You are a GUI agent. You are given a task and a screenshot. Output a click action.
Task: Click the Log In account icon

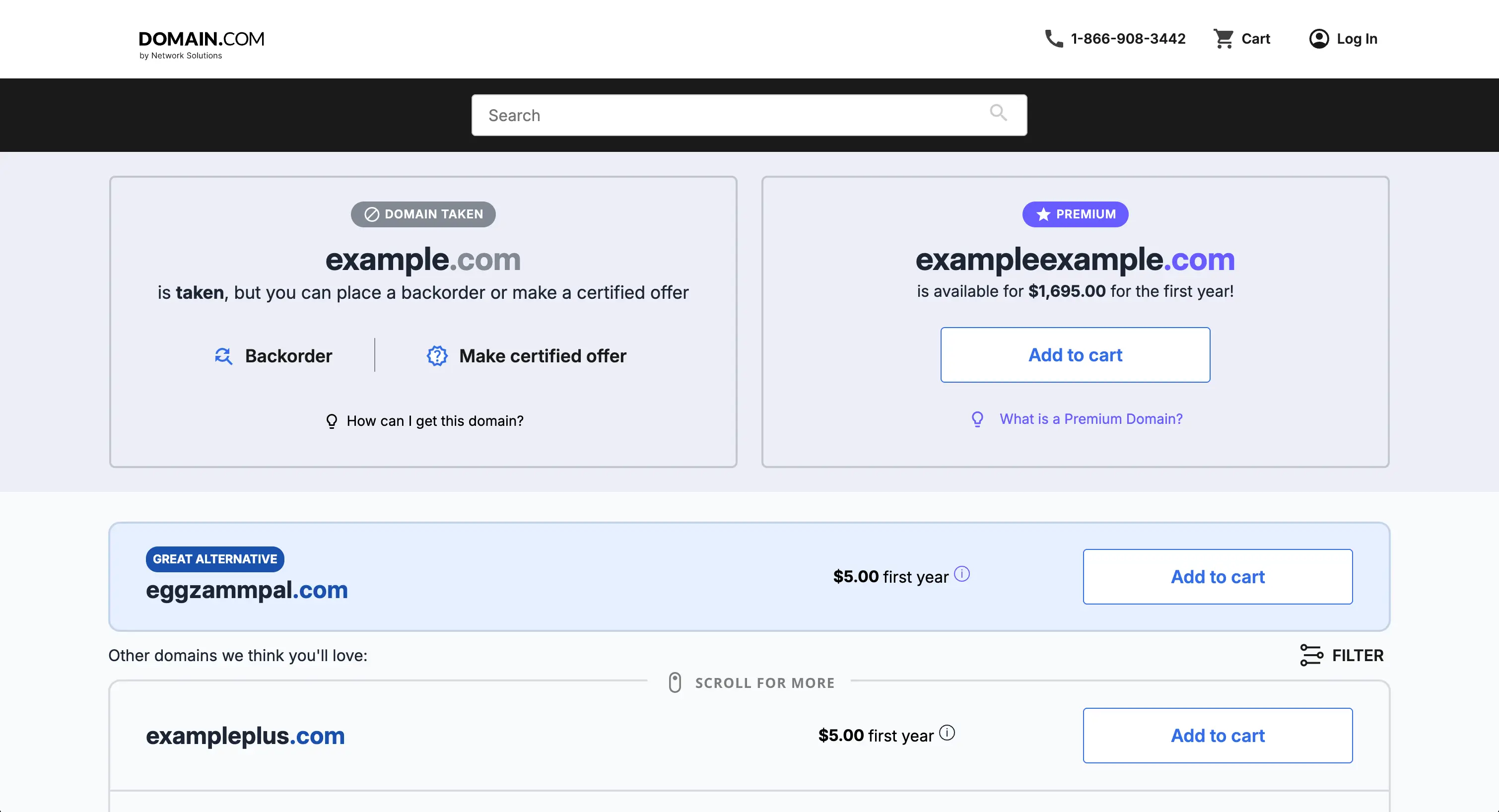[x=1320, y=38]
